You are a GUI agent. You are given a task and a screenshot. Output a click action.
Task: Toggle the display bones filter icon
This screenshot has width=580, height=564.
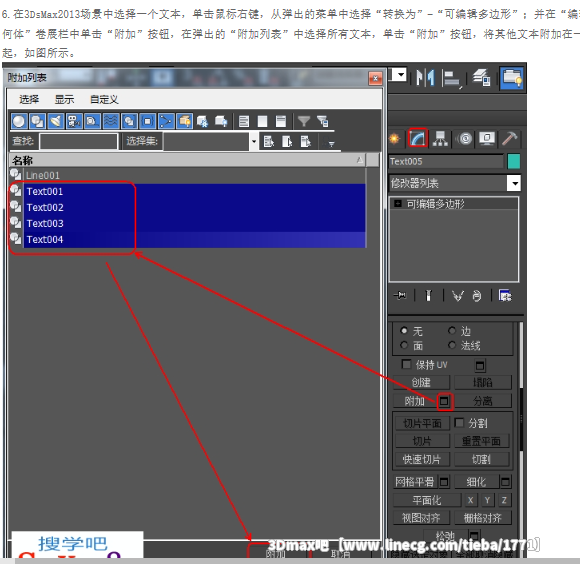pyautogui.click(x=166, y=121)
